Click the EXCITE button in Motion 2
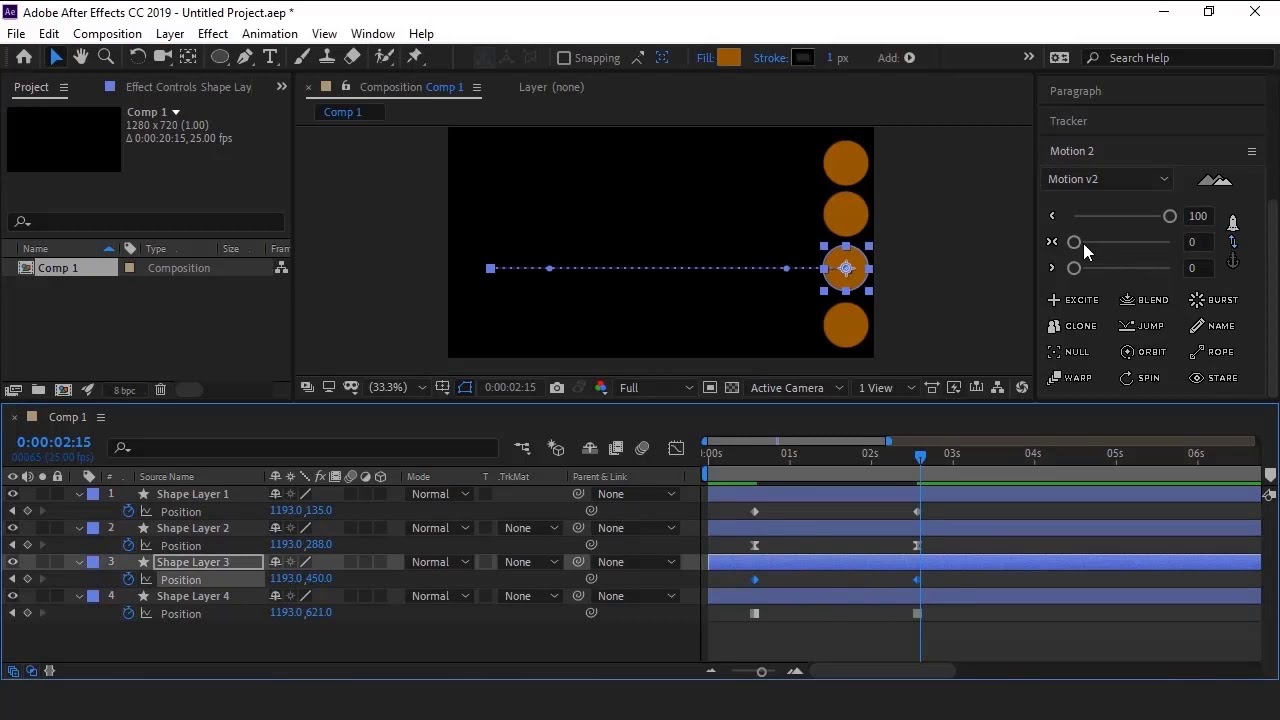 click(1073, 300)
